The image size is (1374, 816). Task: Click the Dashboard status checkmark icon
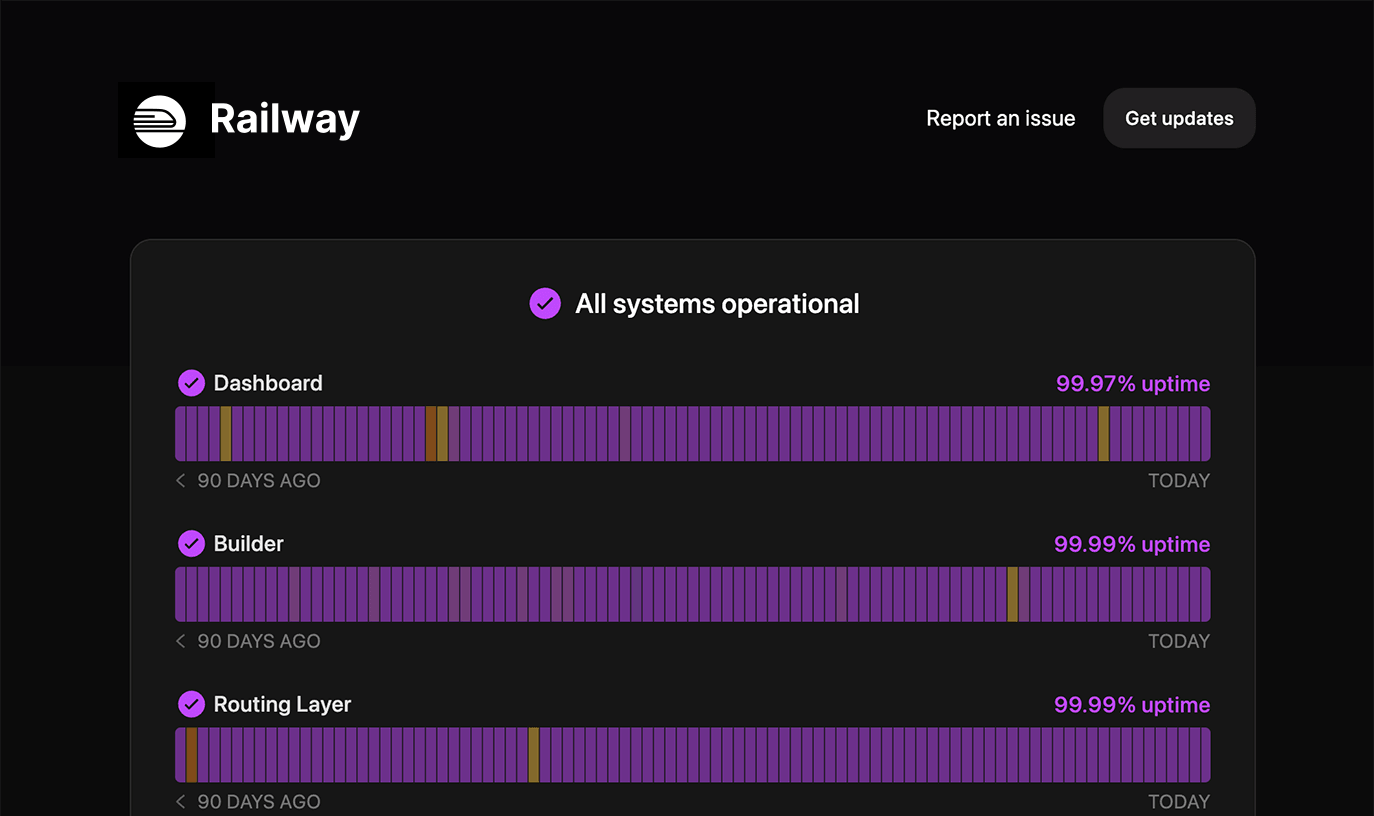pyautogui.click(x=191, y=383)
